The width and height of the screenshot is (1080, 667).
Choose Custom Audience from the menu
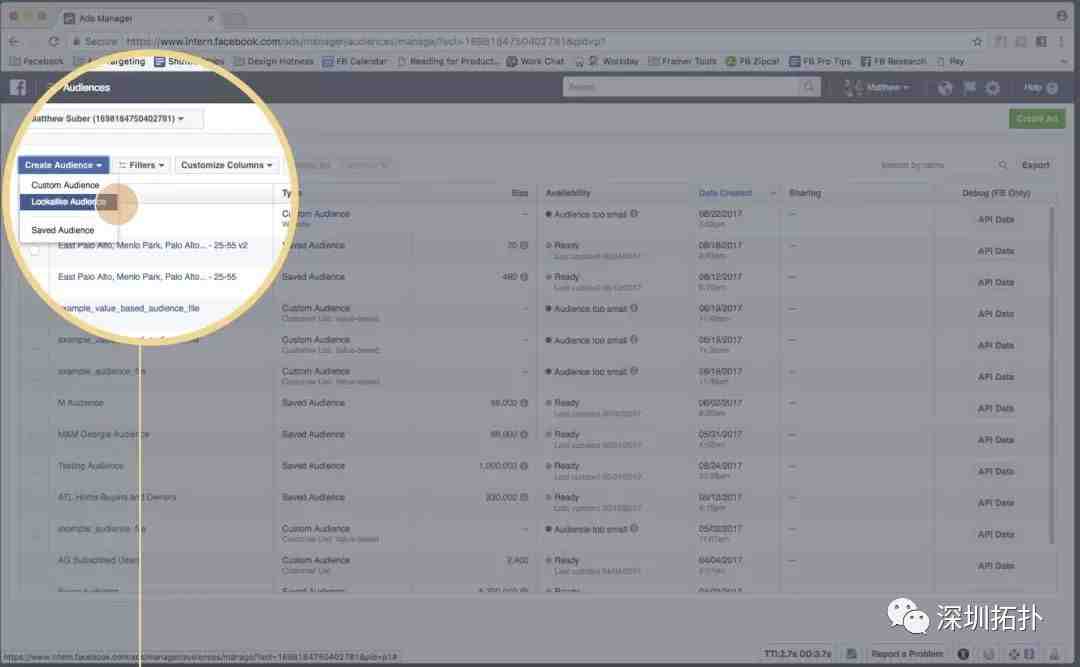pos(65,185)
